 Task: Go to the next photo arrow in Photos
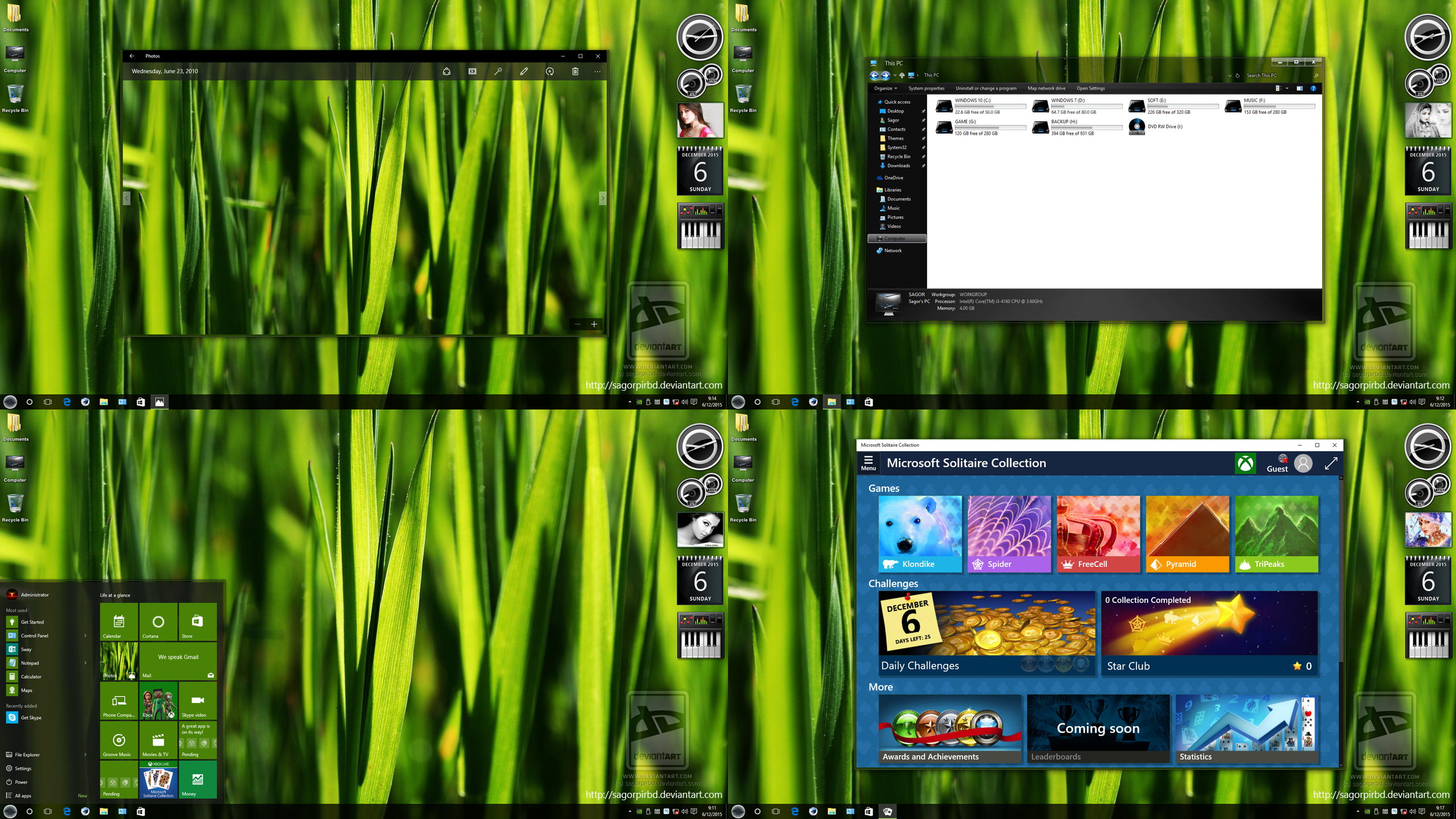click(x=602, y=198)
